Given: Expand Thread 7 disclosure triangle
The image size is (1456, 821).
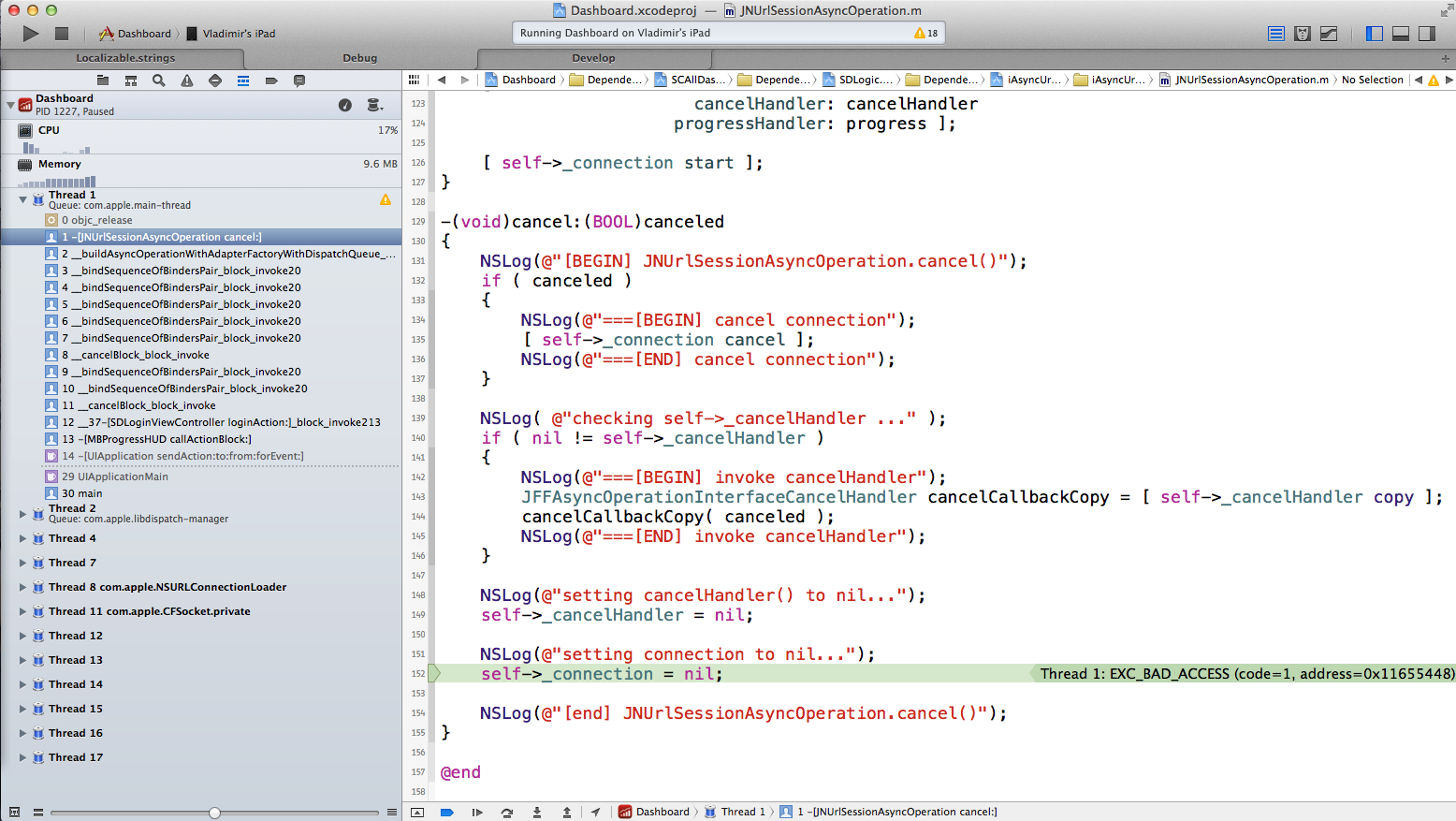Looking at the screenshot, I should tap(23, 563).
